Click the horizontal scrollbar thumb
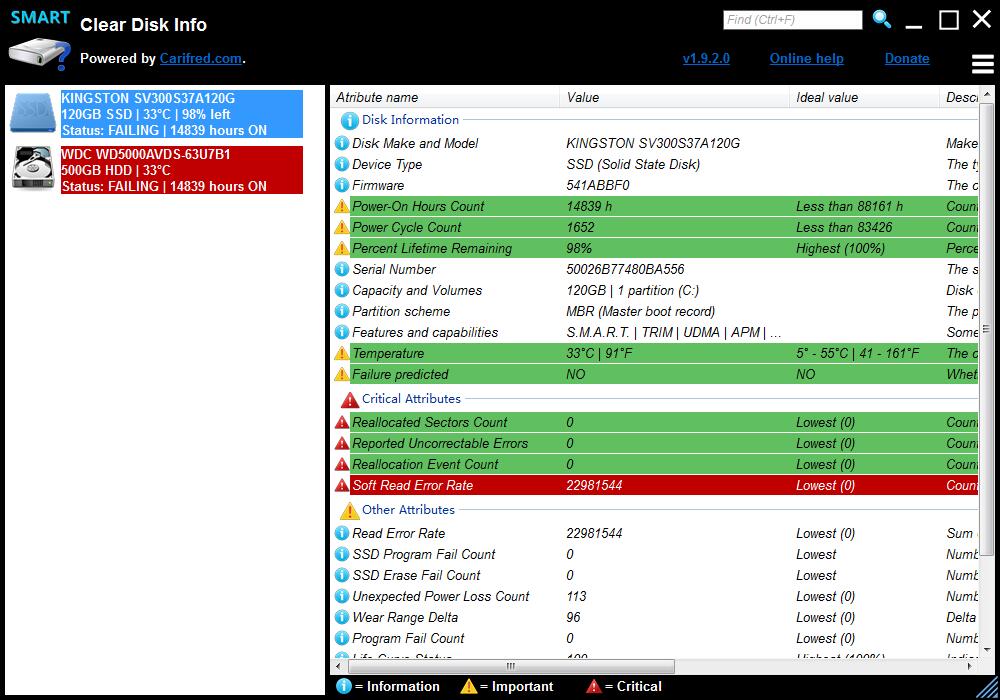The image size is (1000, 700). tap(510, 666)
